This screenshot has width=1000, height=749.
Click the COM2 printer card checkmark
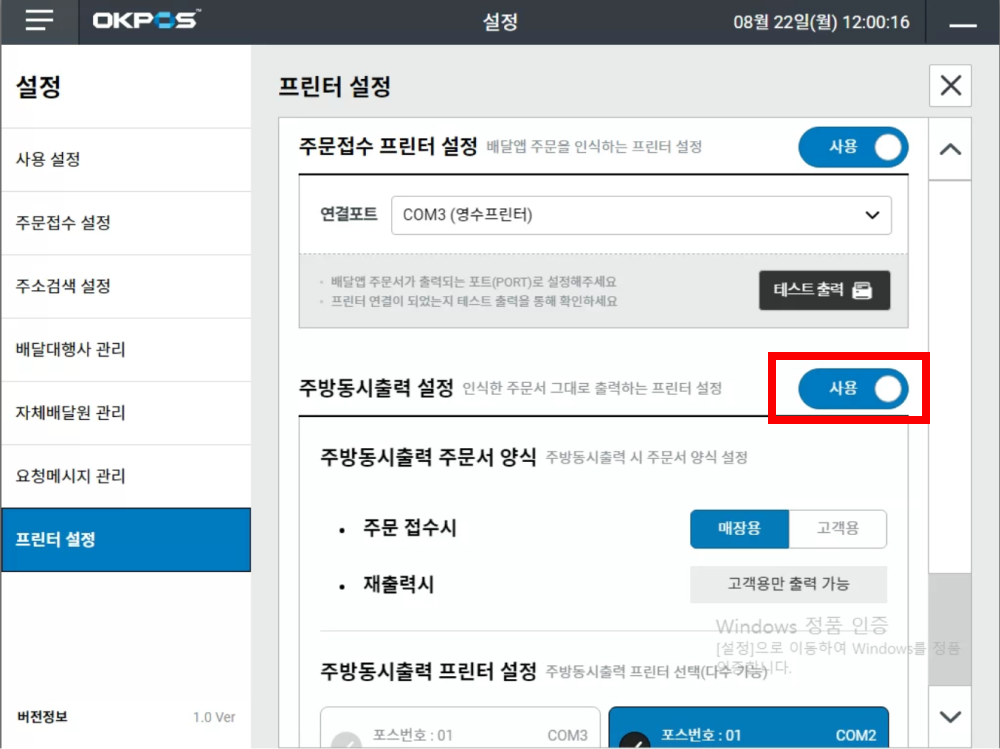[634, 741]
